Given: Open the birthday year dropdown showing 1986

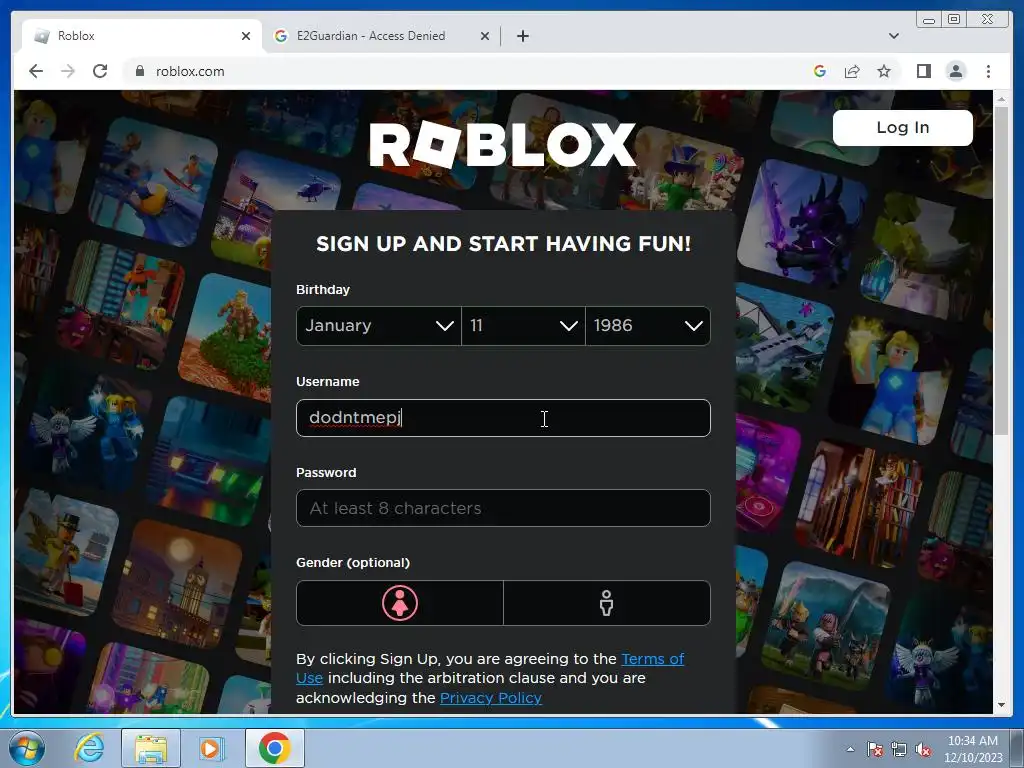Looking at the screenshot, I should pos(648,325).
